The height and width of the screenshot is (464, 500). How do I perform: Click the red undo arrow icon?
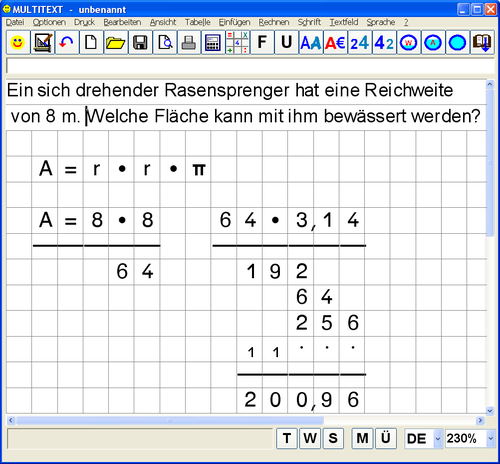click(67, 42)
